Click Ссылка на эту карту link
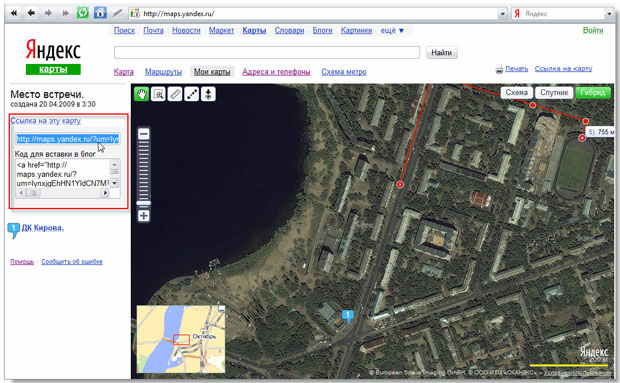The image size is (620, 383). coord(45,121)
